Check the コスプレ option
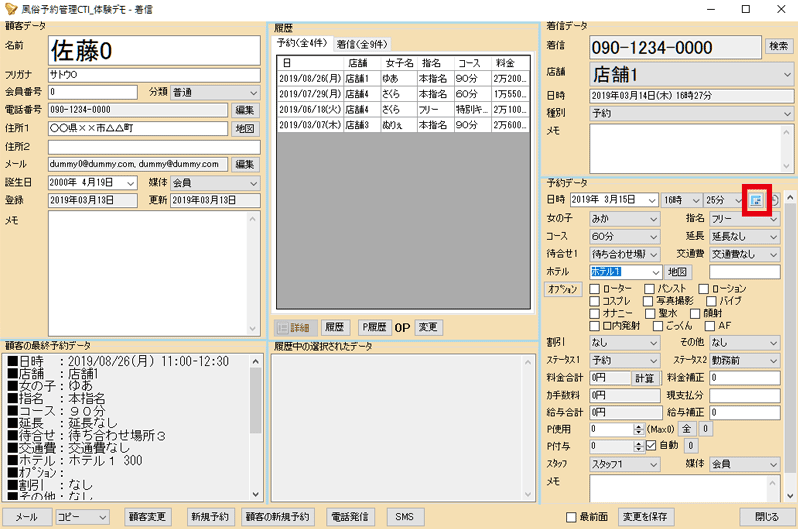 [x=596, y=301]
